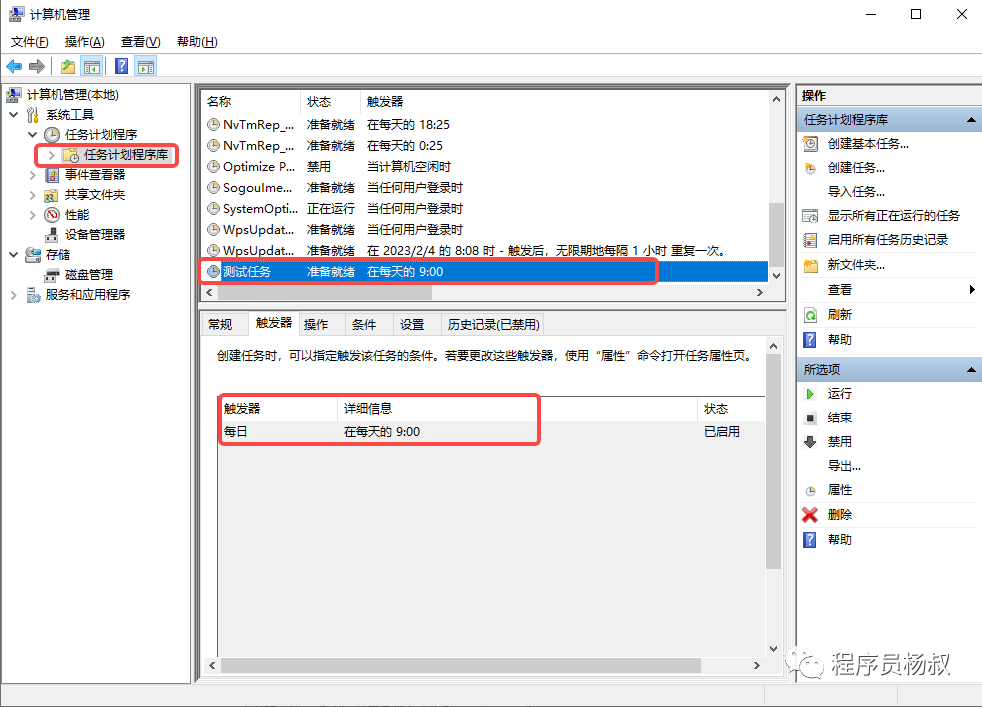Click the blue help toolbar icon

(121, 66)
